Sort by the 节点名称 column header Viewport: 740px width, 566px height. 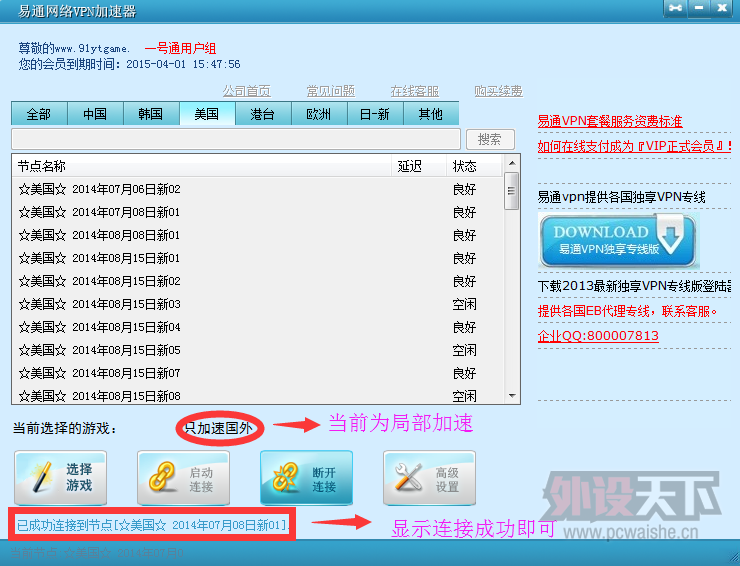tap(202, 166)
